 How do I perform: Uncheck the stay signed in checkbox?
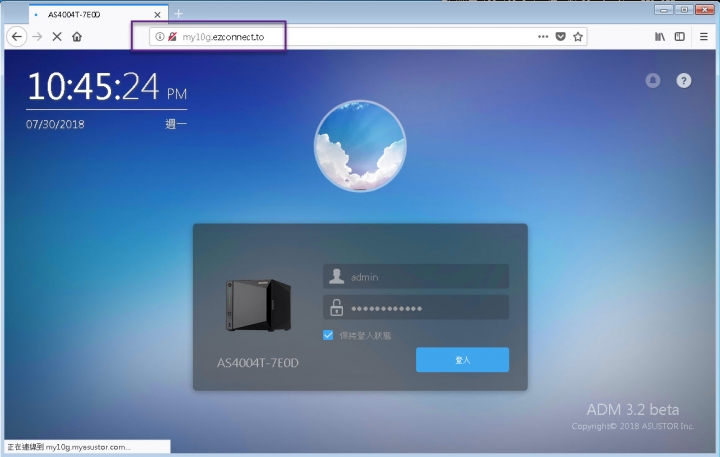pos(328,335)
